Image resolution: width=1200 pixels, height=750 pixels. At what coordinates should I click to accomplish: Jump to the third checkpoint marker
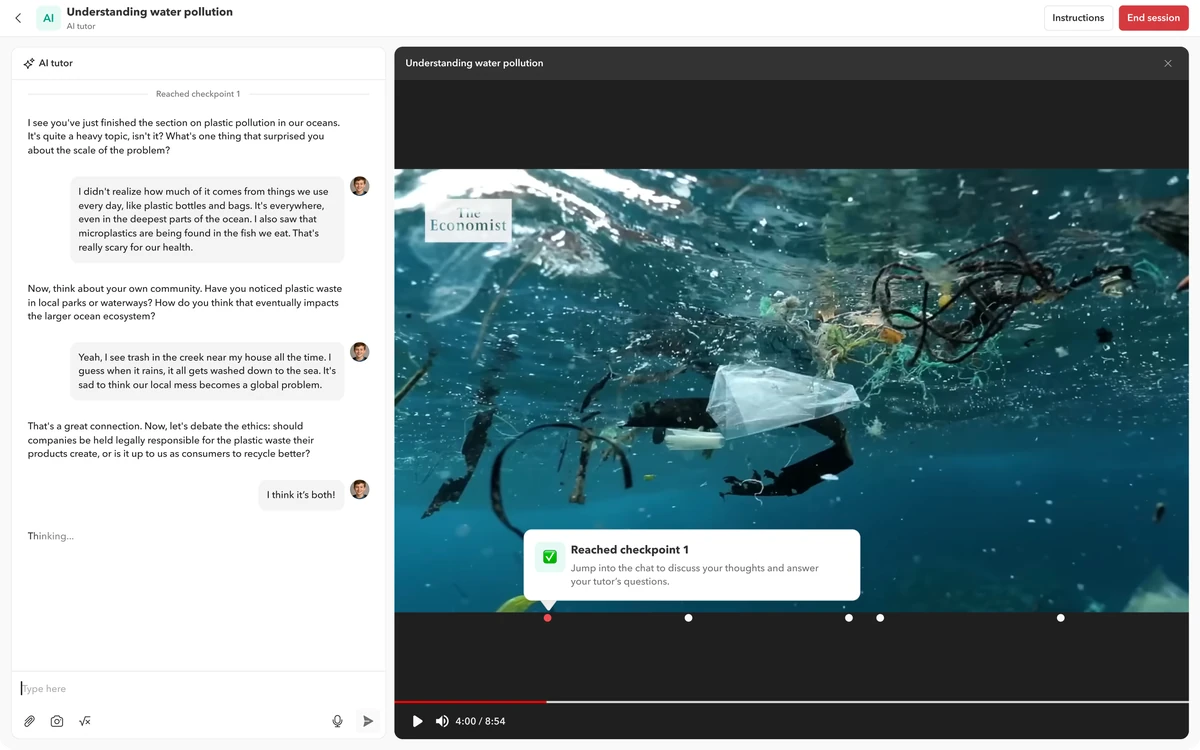[849, 618]
